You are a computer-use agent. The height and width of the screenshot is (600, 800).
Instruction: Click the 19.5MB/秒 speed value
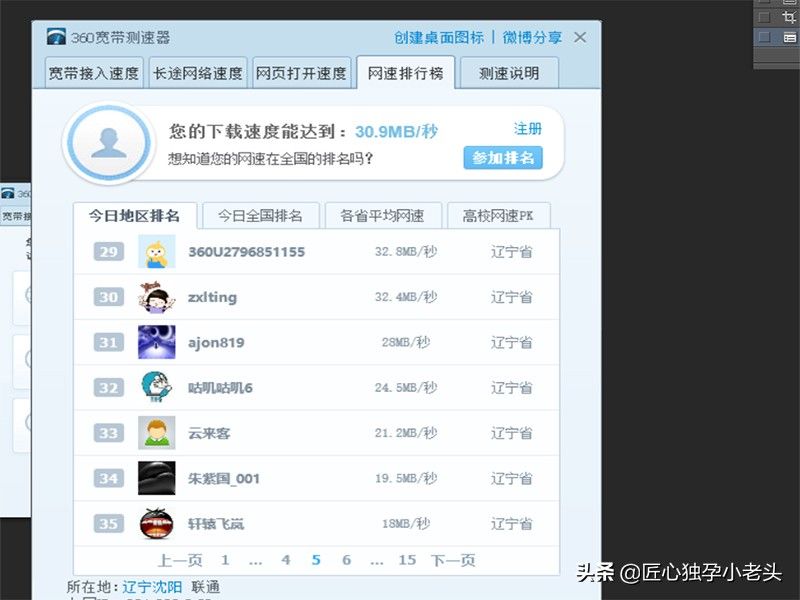[406, 479]
